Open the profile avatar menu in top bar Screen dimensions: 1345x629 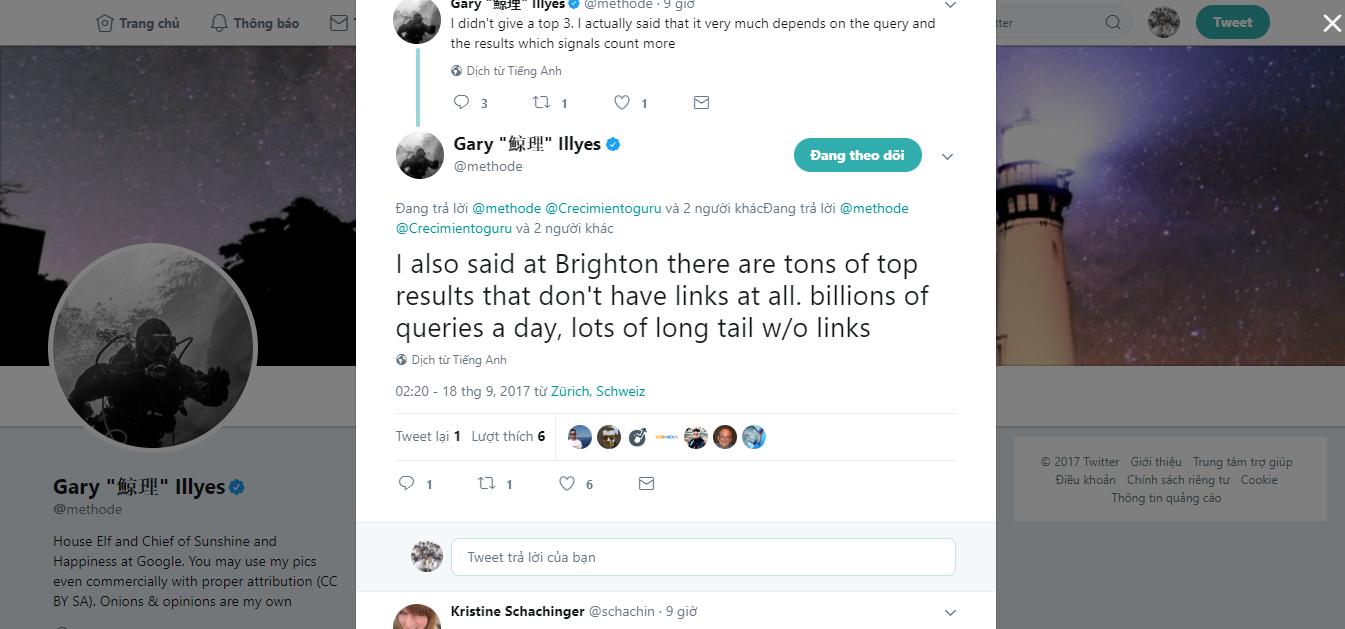[x=1164, y=22]
